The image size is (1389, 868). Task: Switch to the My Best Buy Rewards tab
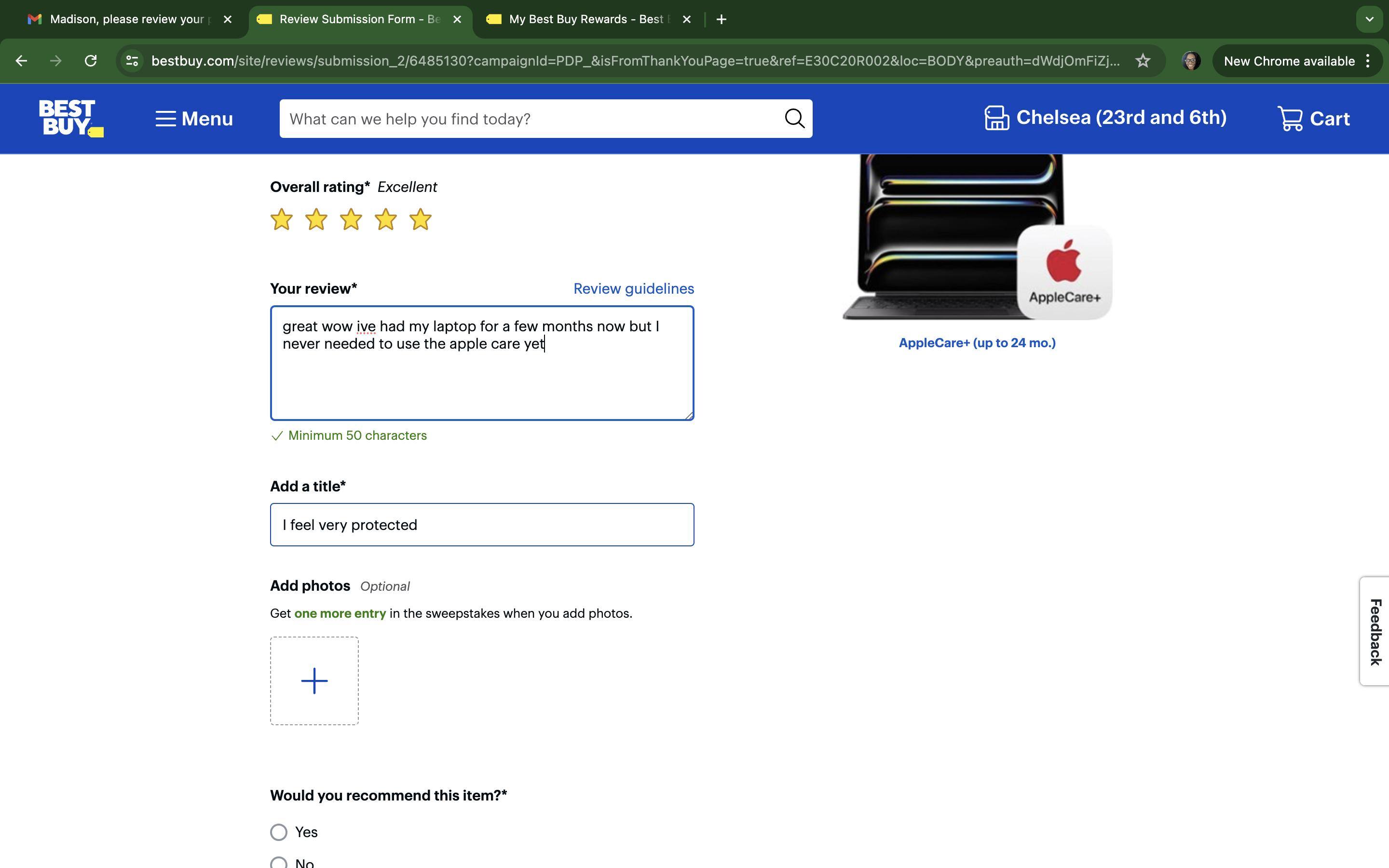pos(580,19)
